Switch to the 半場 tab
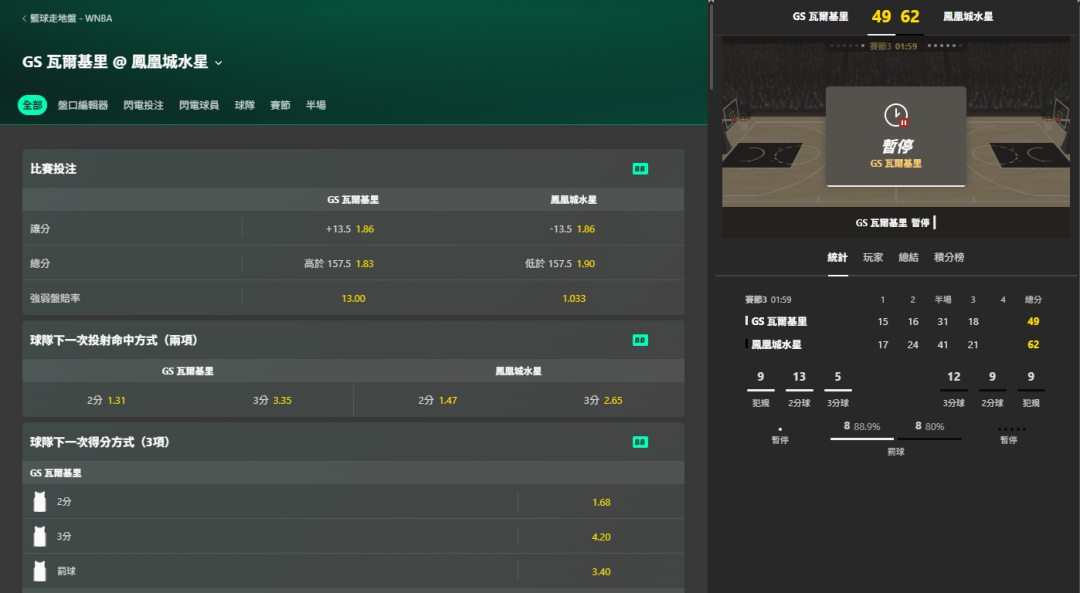This screenshot has height=593, width=1080. click(x=315, y=105)
